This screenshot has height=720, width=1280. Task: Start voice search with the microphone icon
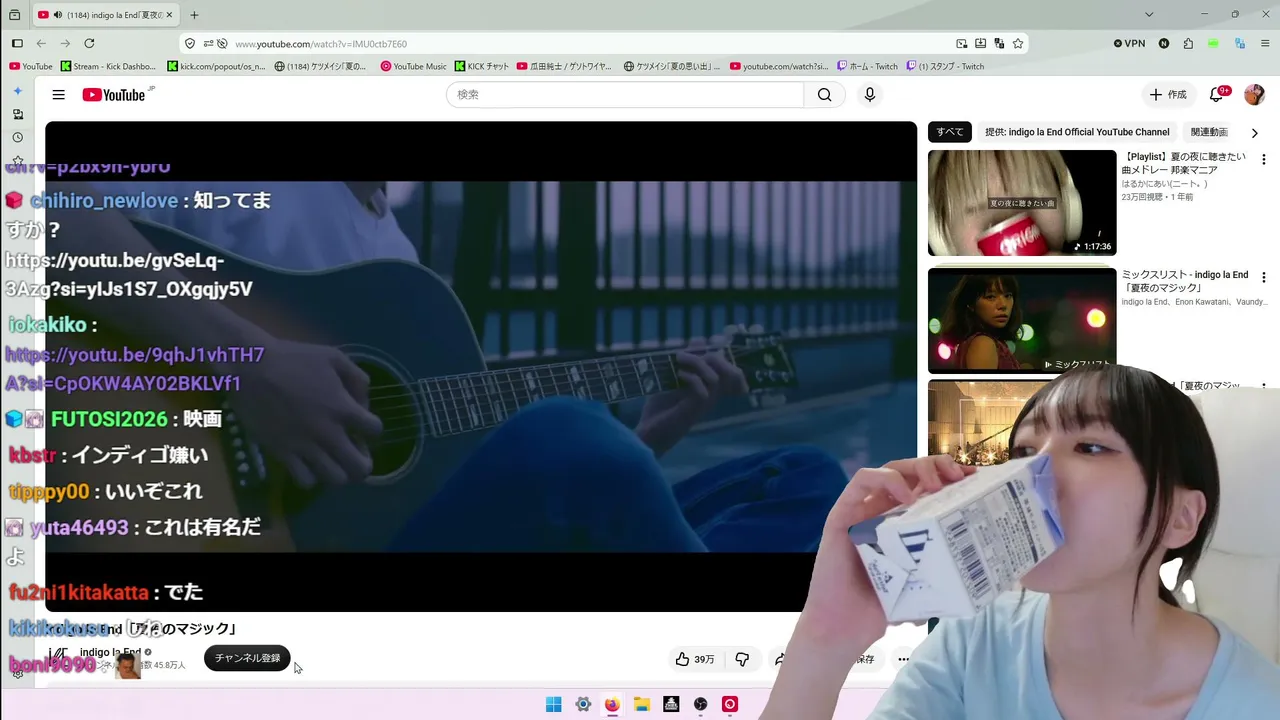pos(870,95)
